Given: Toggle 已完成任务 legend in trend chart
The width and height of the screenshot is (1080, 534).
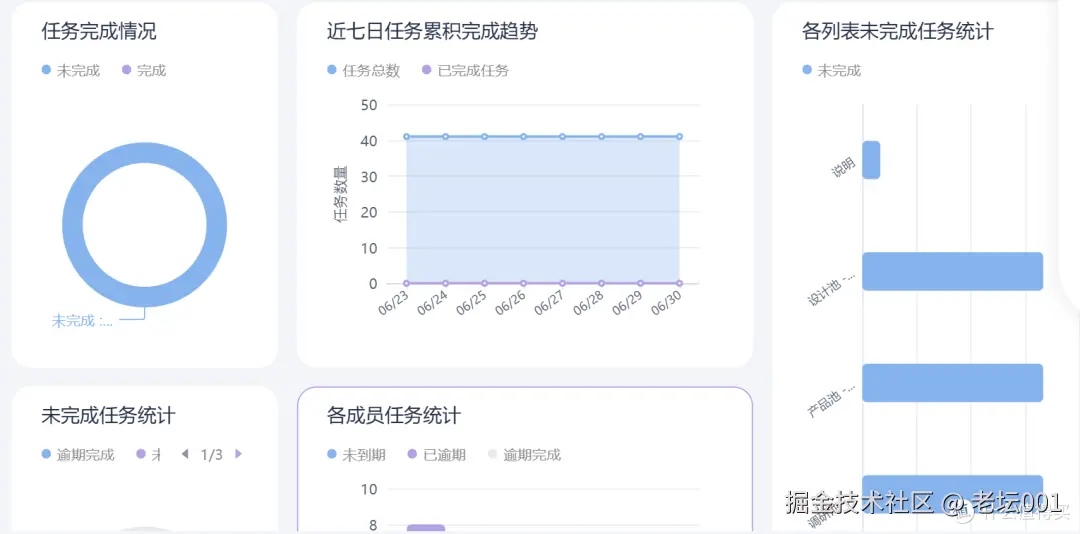Looking at the screenshot, I should point(466,70).
